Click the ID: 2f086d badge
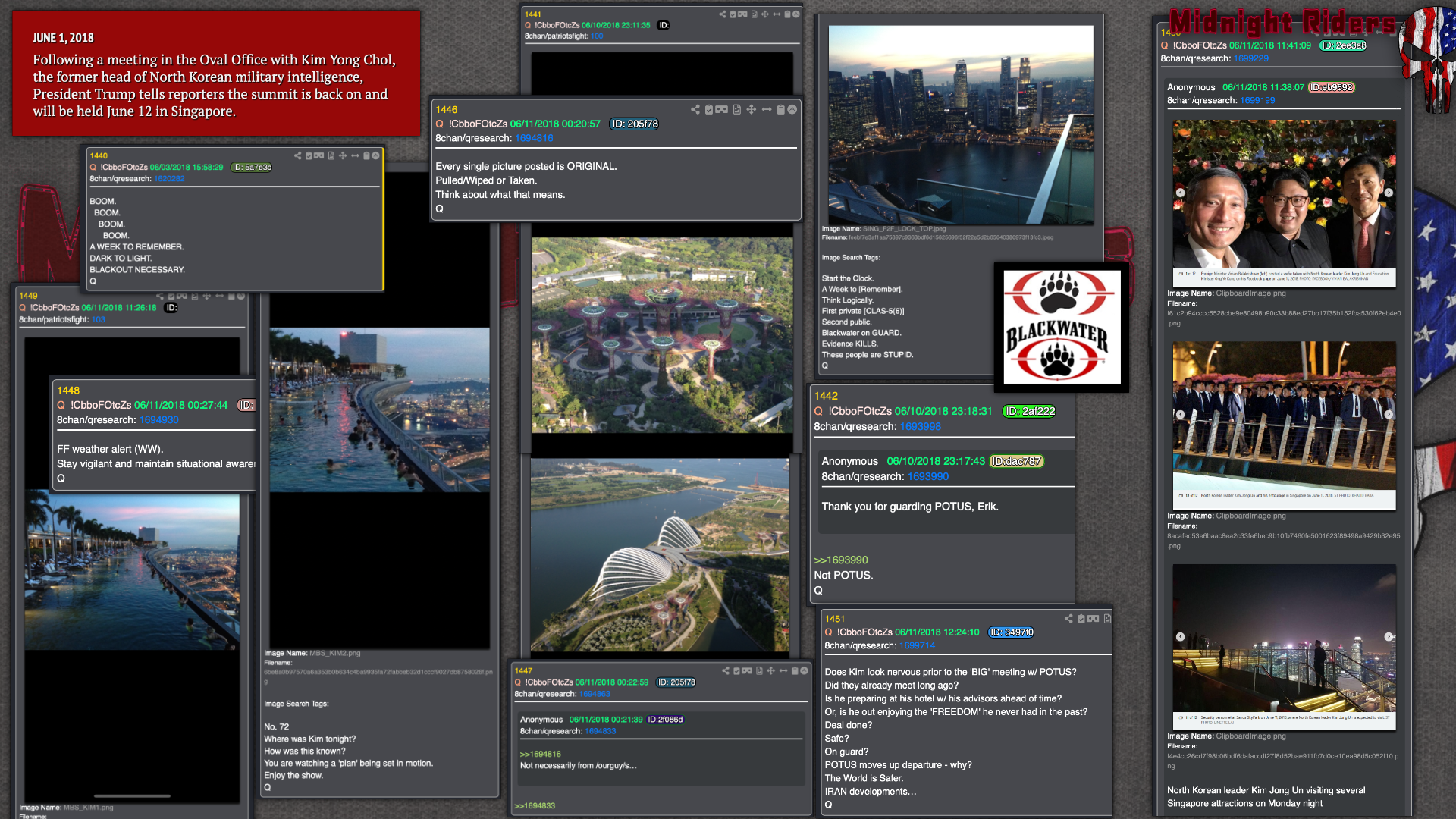1456x819 pixels. (x=665, y=720)
